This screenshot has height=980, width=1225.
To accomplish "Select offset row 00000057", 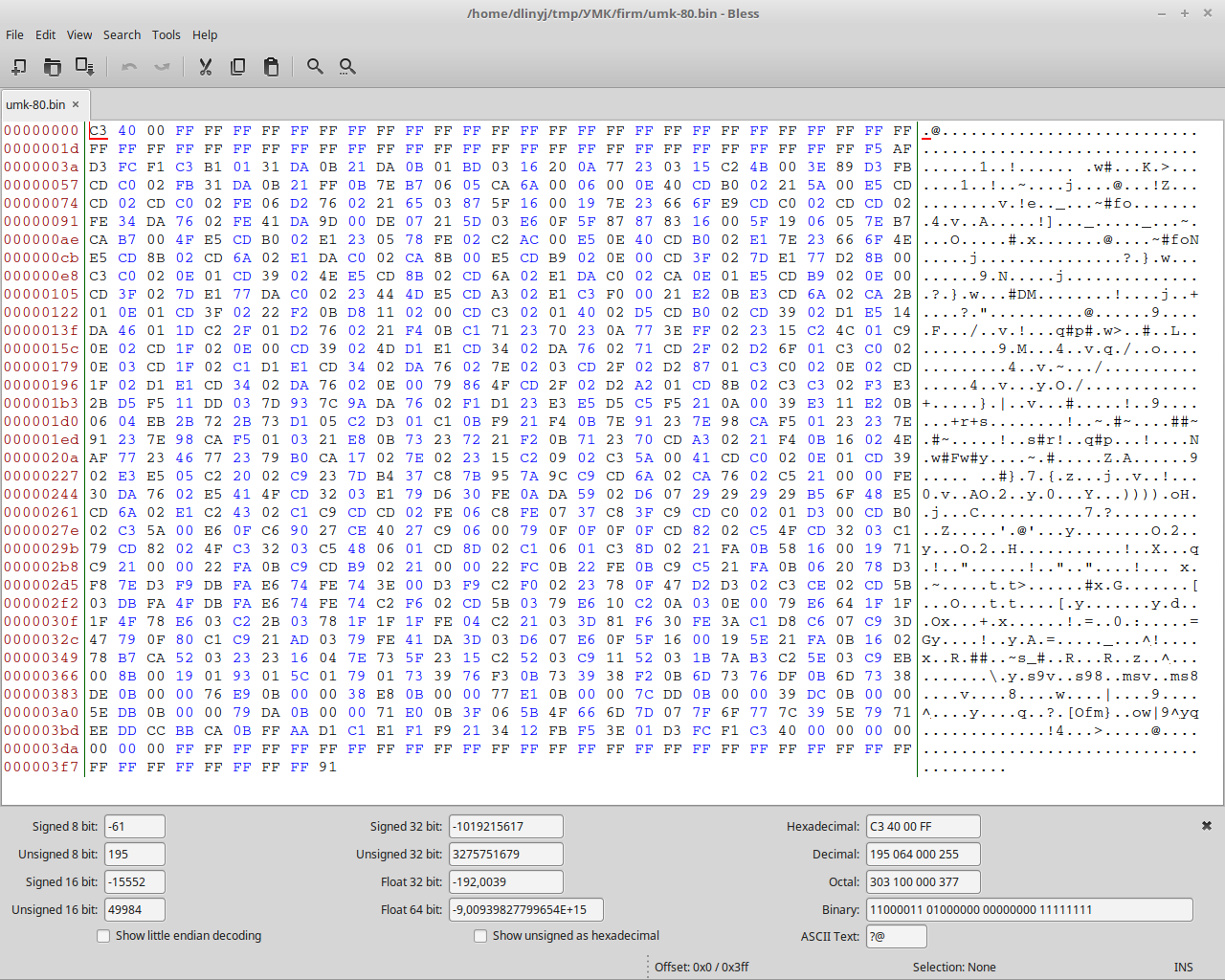I will (42, 186).
